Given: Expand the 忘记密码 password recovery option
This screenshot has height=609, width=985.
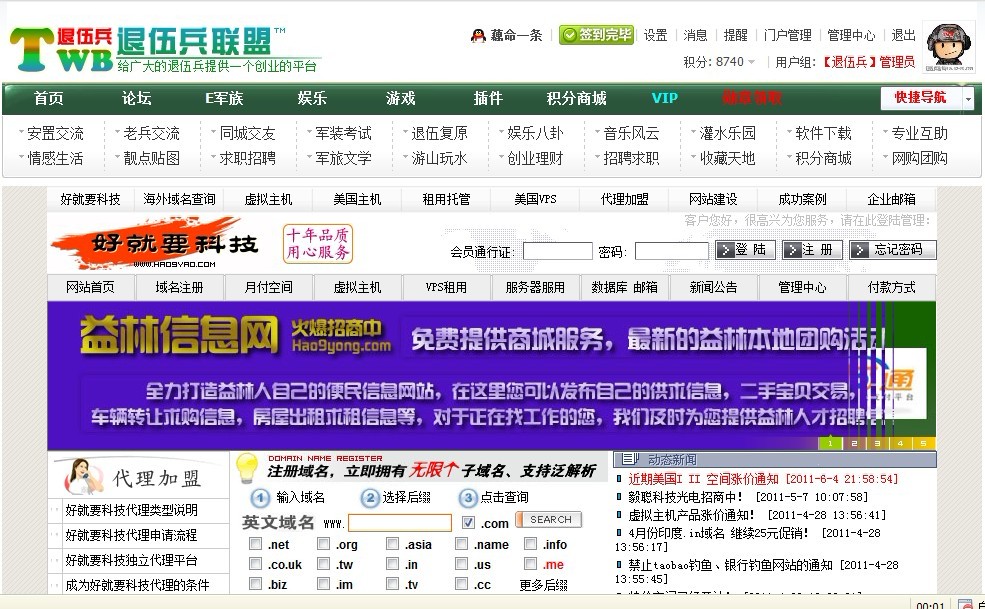Looking at the screenshot, I should click(x=899, y=250).
